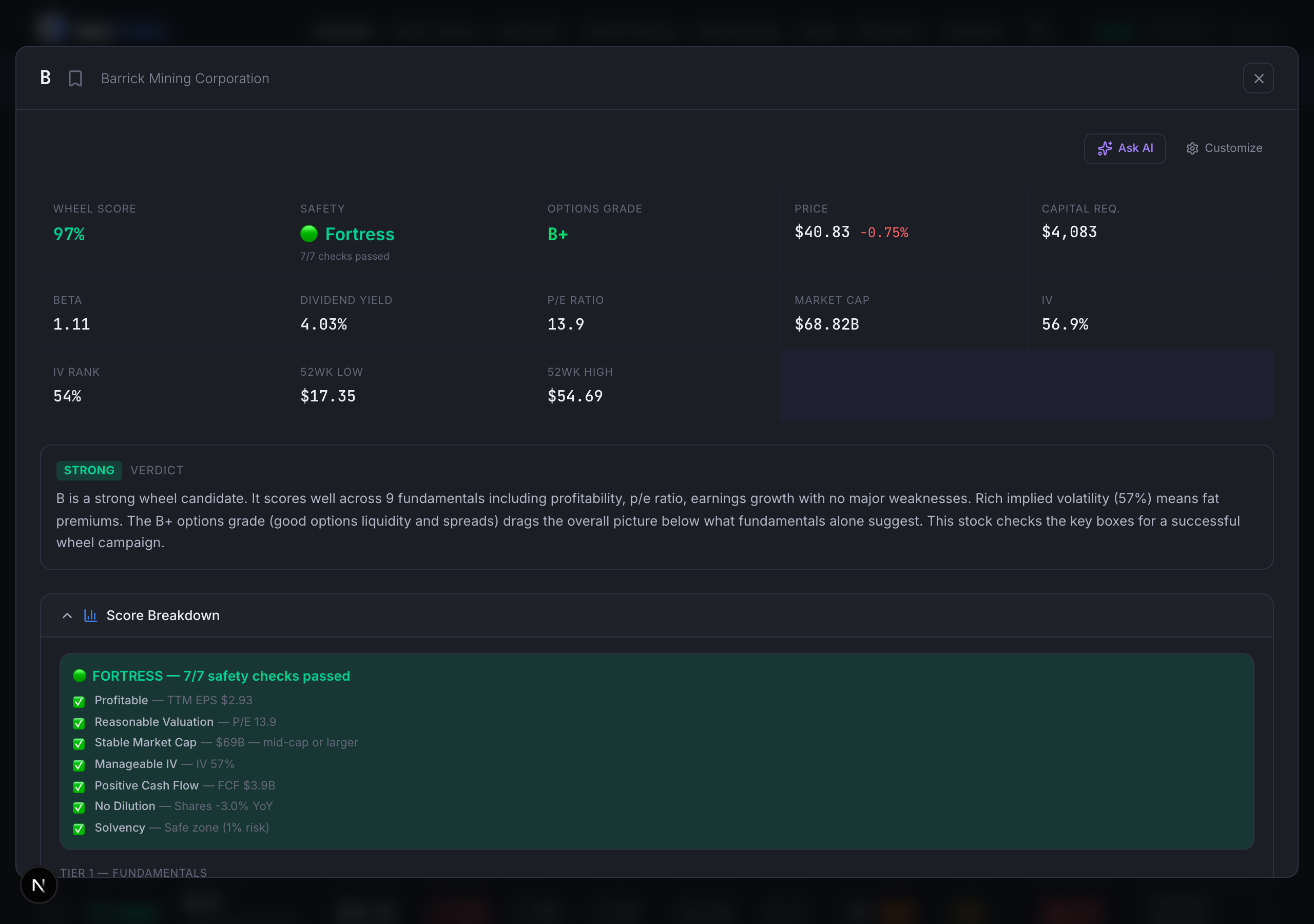Screen dimensions: 1314x924
Task: Toggle the Solvency safety check
Action: [x=79, y=829]
